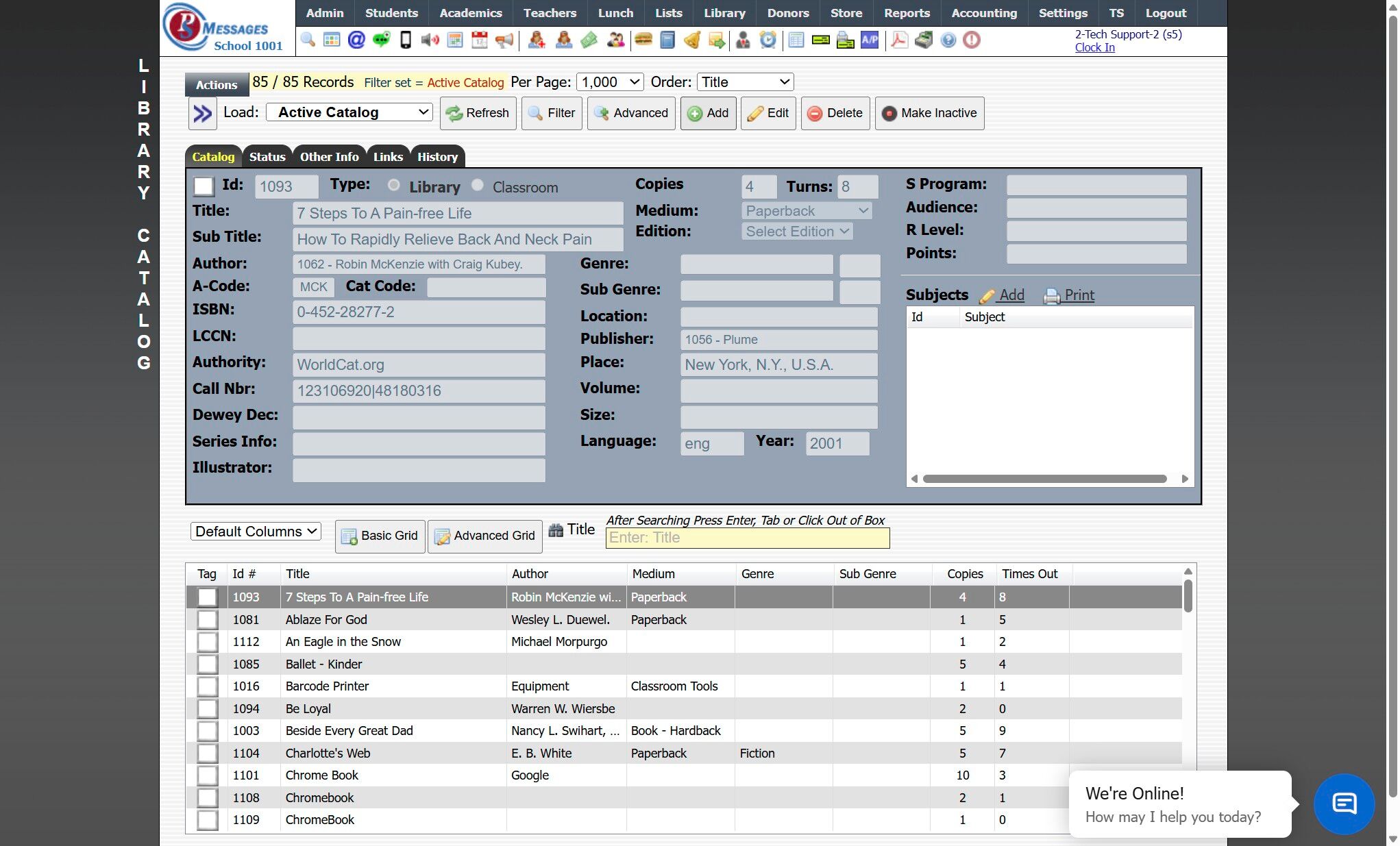
Task: Select the Library type radio button
Action: click(393, 185)
